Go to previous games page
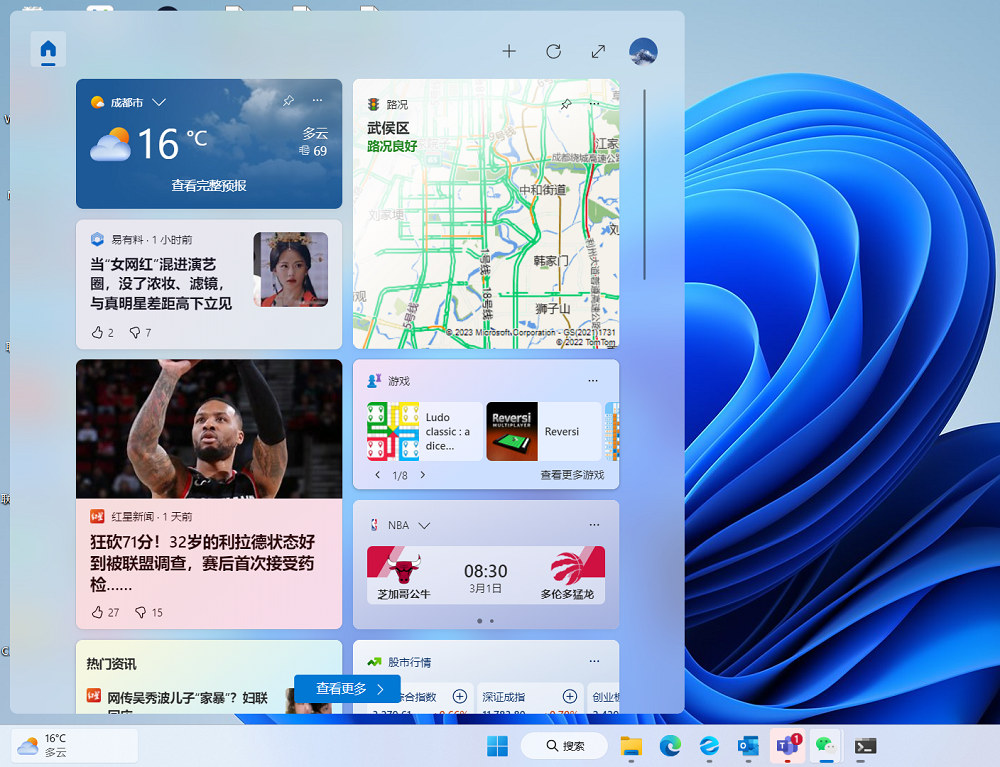This screenshot has width=1000, height=767. pos(378,475)
